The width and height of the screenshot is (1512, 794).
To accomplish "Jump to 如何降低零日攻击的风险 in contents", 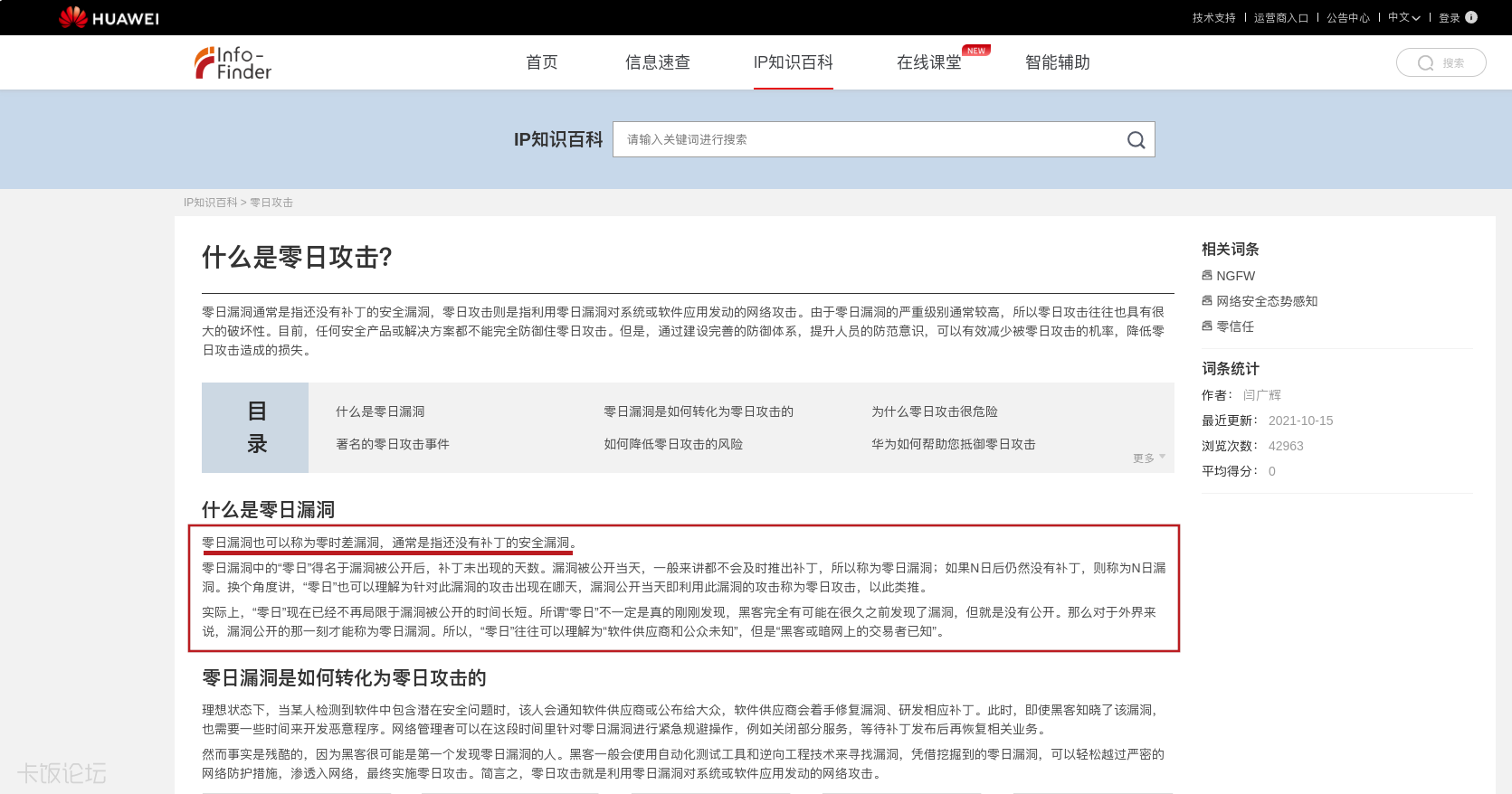I will (x=673, y=444).
